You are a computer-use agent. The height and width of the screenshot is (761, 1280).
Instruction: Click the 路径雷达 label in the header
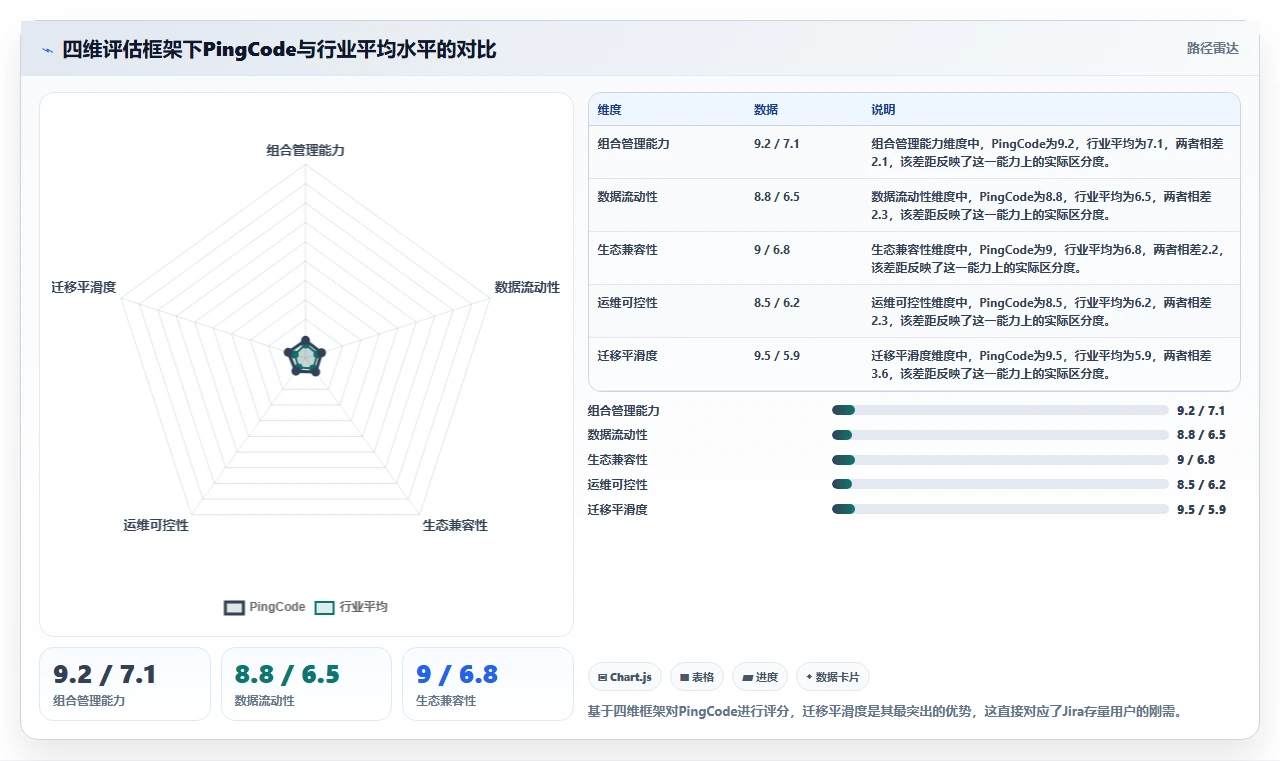pos(1212,48)
